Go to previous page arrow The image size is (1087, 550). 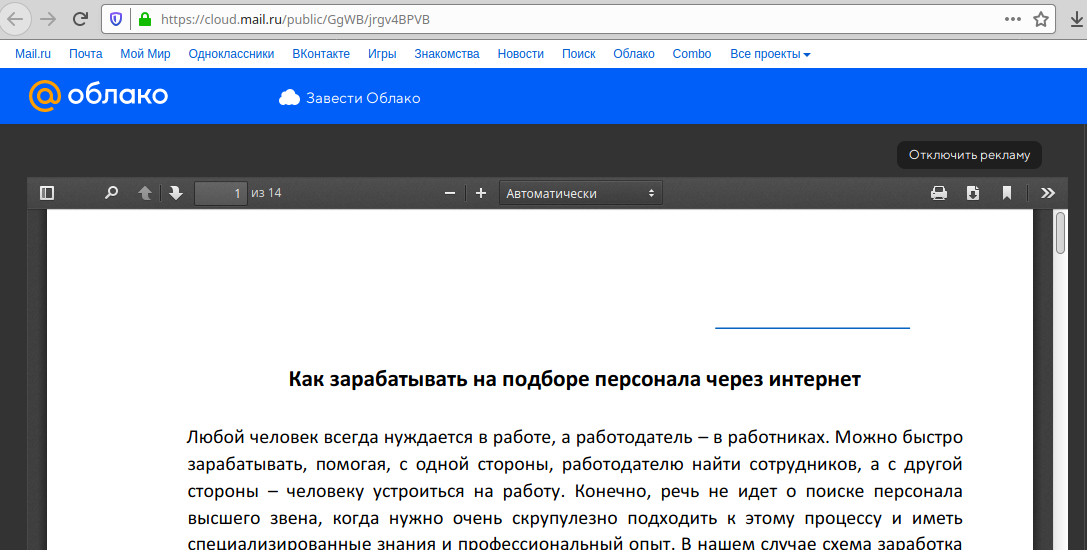pos(145,193)
